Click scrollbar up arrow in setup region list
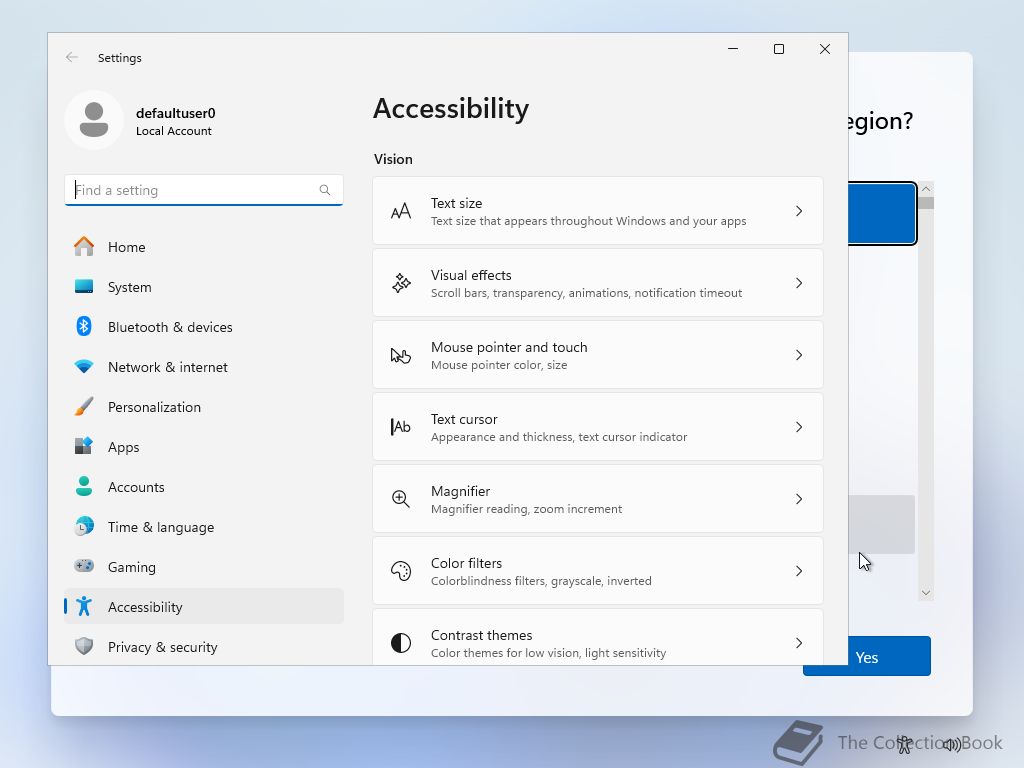 [x=925, y=189]
